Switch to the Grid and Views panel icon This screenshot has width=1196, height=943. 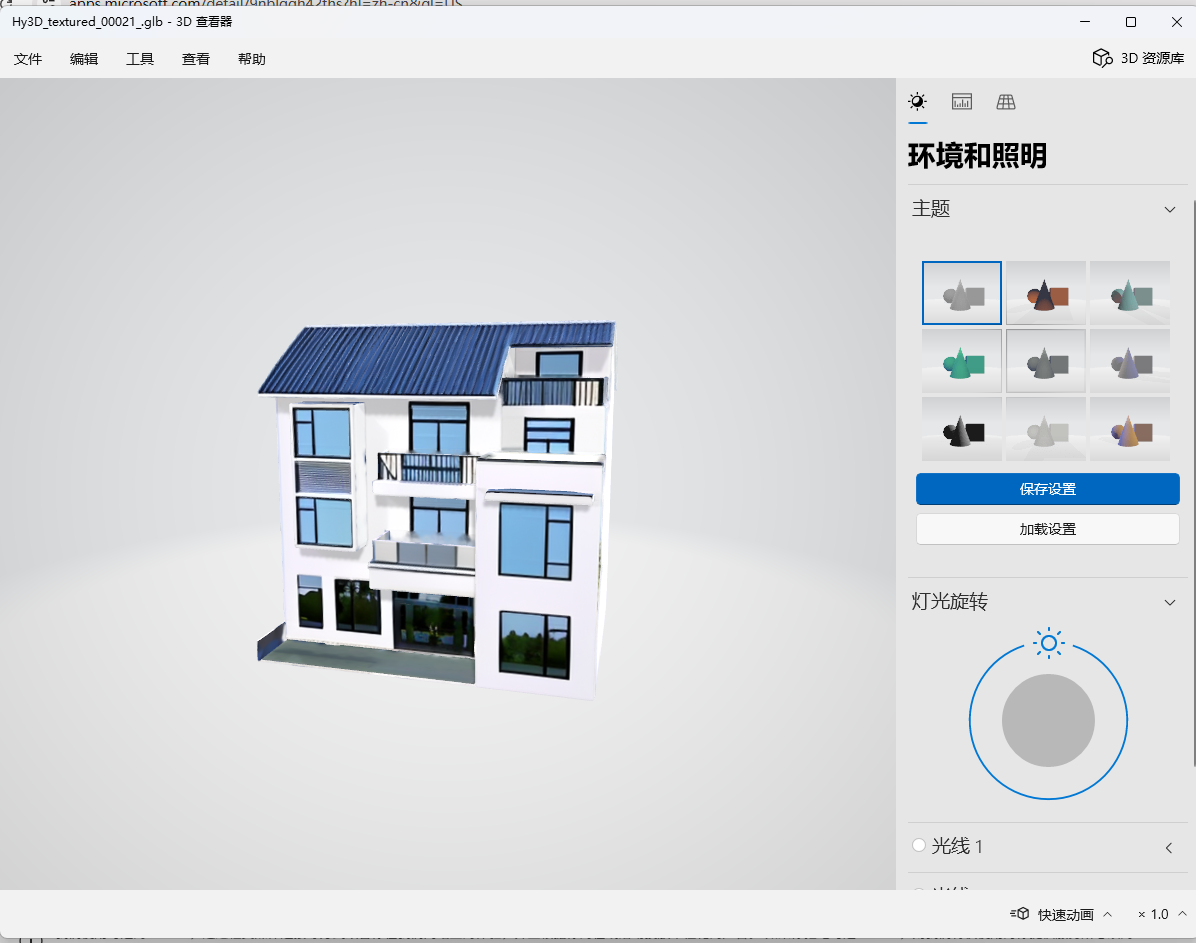(x=1006, y=101)
